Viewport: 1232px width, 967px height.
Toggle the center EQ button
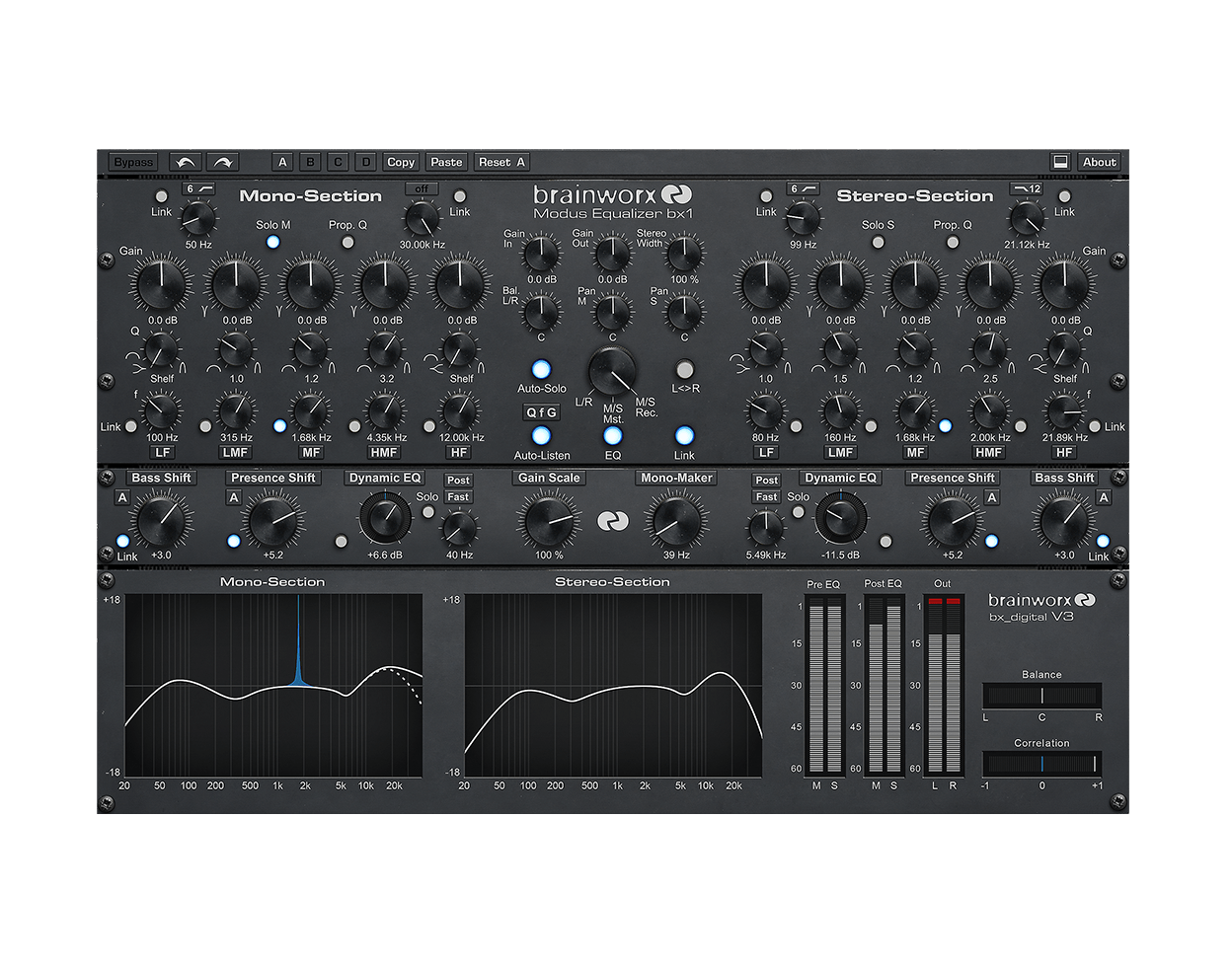tap(613, 435)
